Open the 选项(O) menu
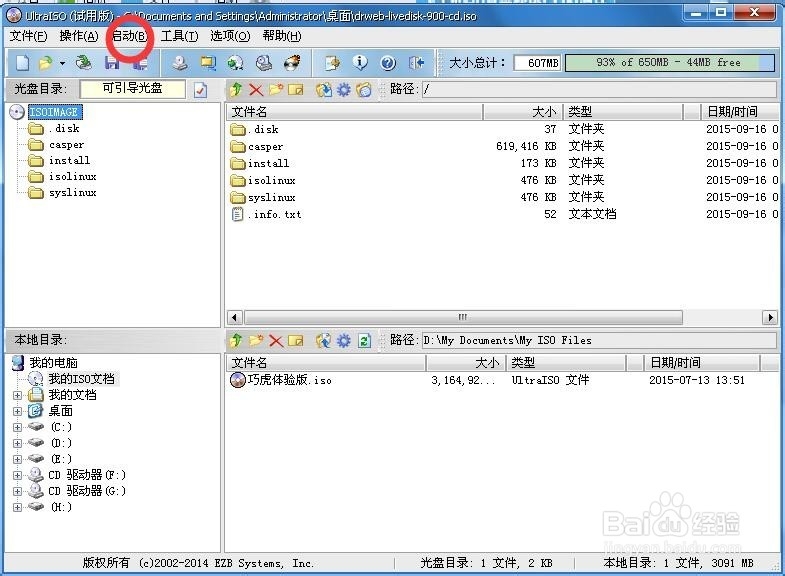Viewport: 785px width, 576px height. tap(230, 36)
